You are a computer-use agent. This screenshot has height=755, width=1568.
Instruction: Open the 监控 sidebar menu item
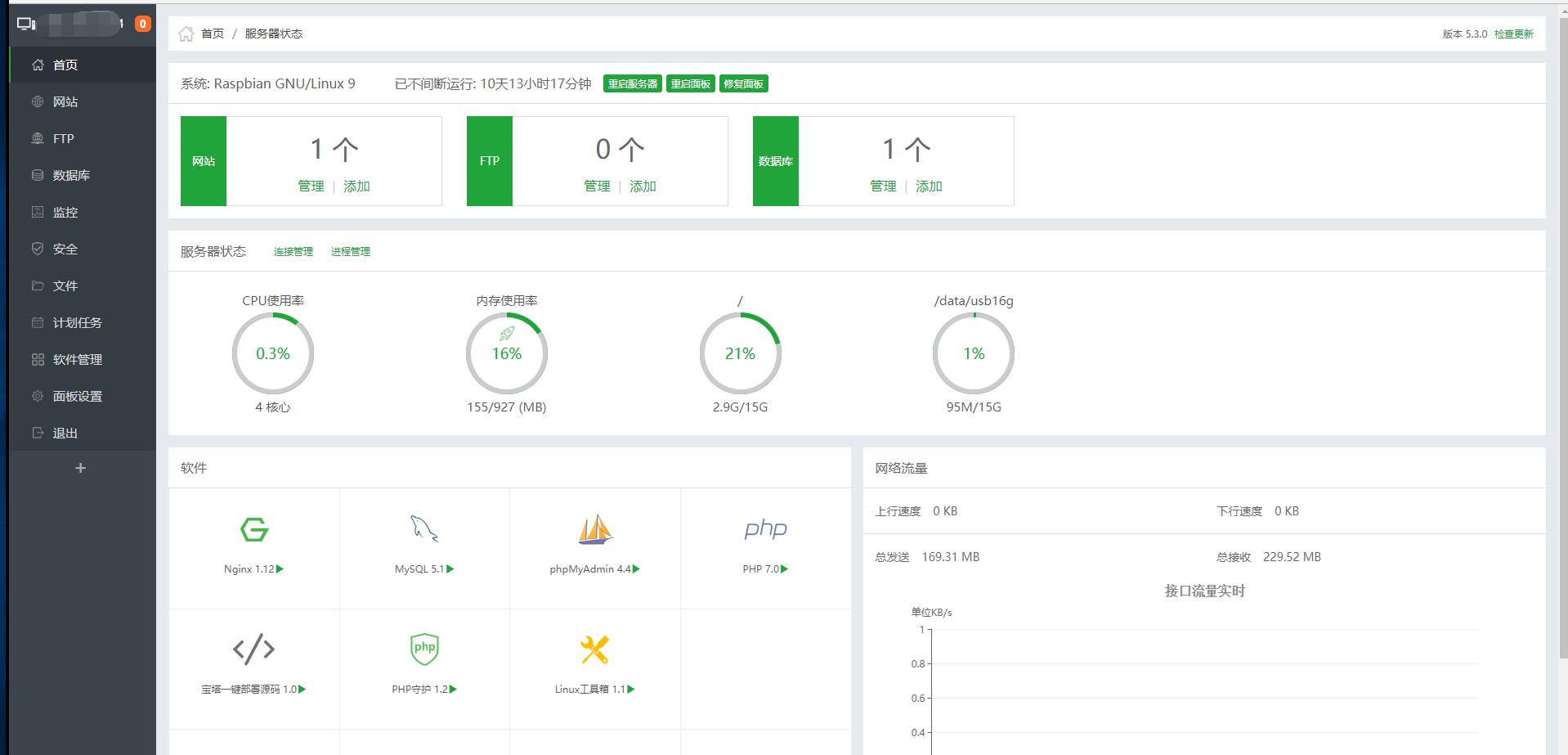coord(82,212)
